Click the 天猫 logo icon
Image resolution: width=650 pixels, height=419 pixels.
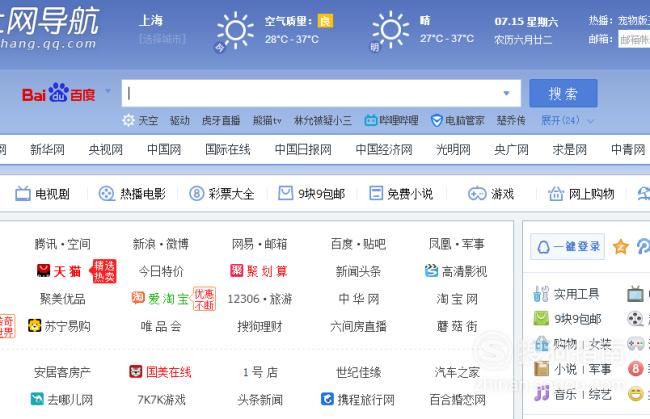44,271
